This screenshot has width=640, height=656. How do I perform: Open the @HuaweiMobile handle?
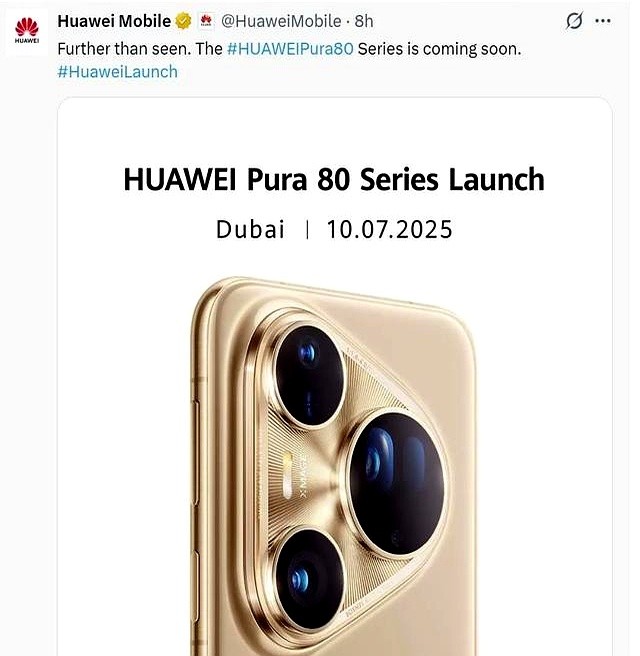coord(281,21)
